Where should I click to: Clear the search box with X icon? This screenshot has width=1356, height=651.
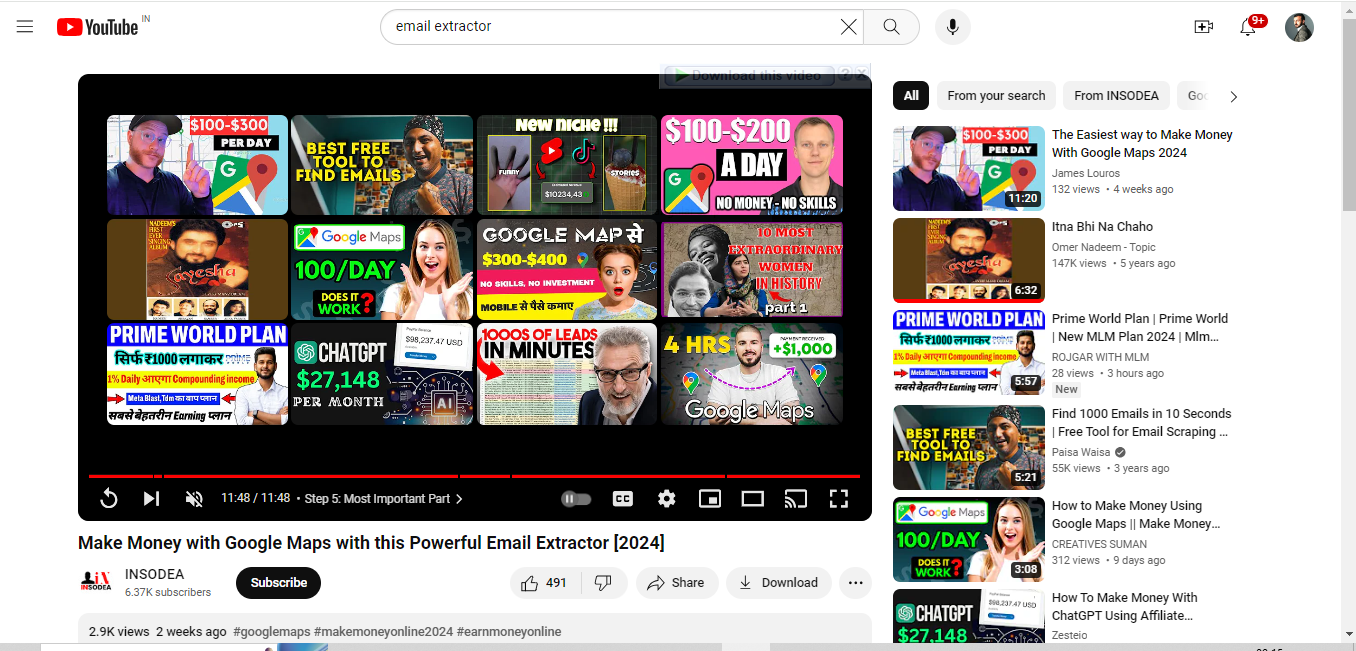pyautogui.click(x=848, y=27)
